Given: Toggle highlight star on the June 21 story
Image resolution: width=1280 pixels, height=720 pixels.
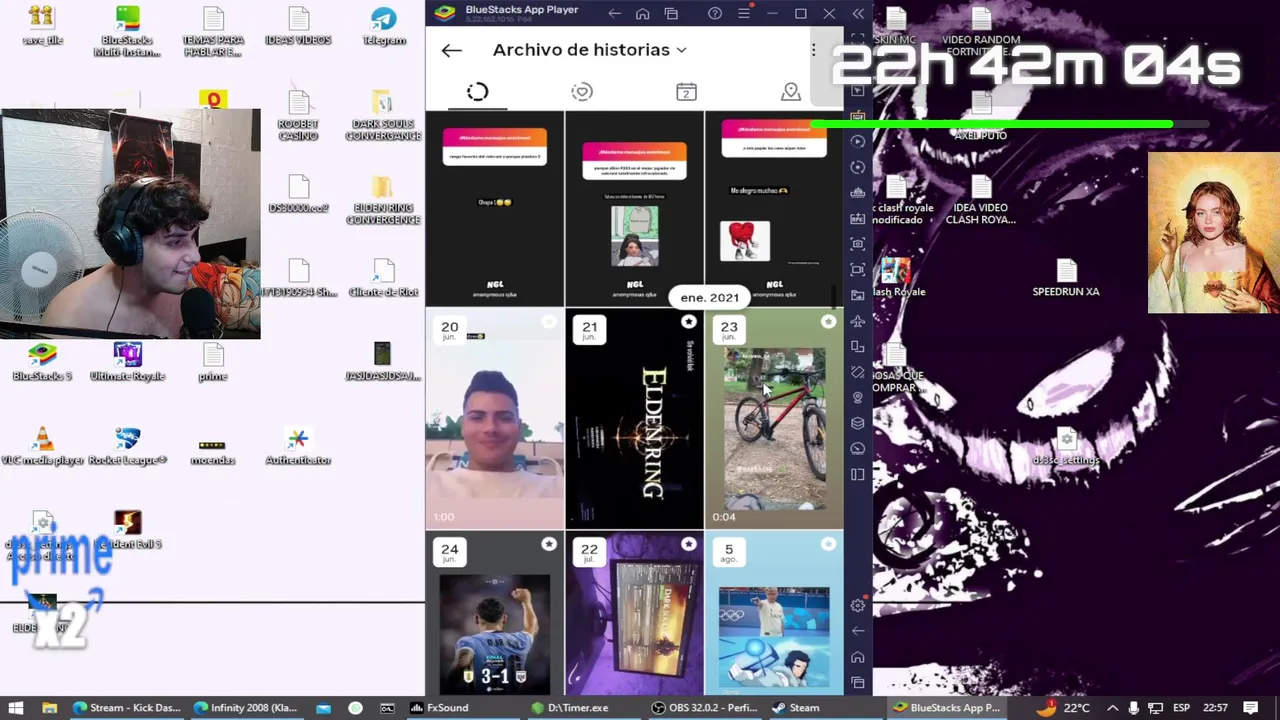Looking at the screenshot, I should coord(689,322).
